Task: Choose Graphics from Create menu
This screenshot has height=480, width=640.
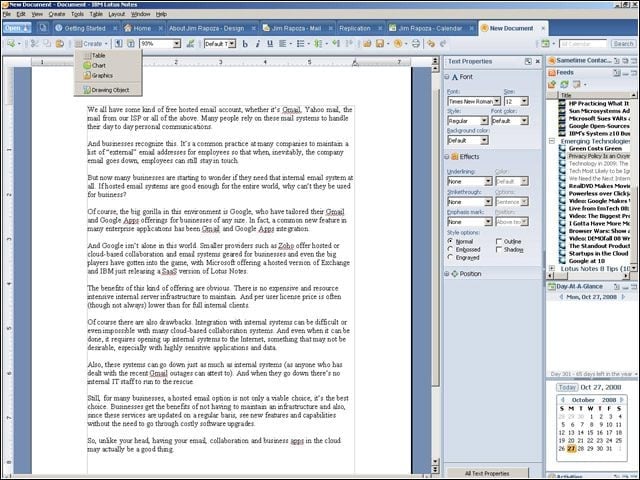Action: (x=108, y=76)
